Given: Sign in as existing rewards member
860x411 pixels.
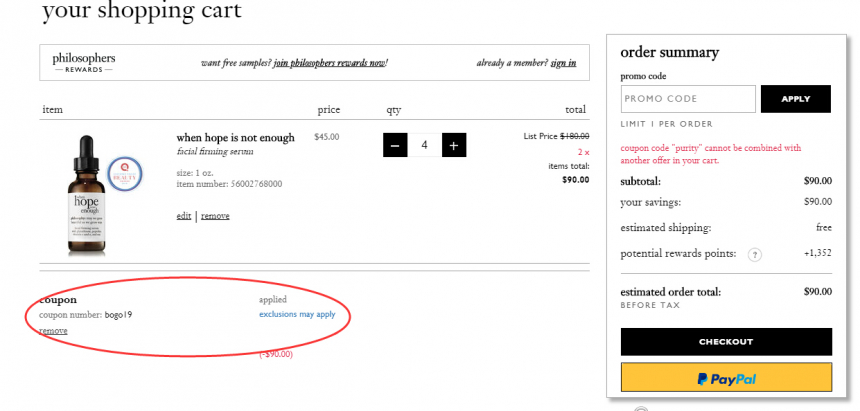Looking at the screenshot, I should click(x=563, y=63).
